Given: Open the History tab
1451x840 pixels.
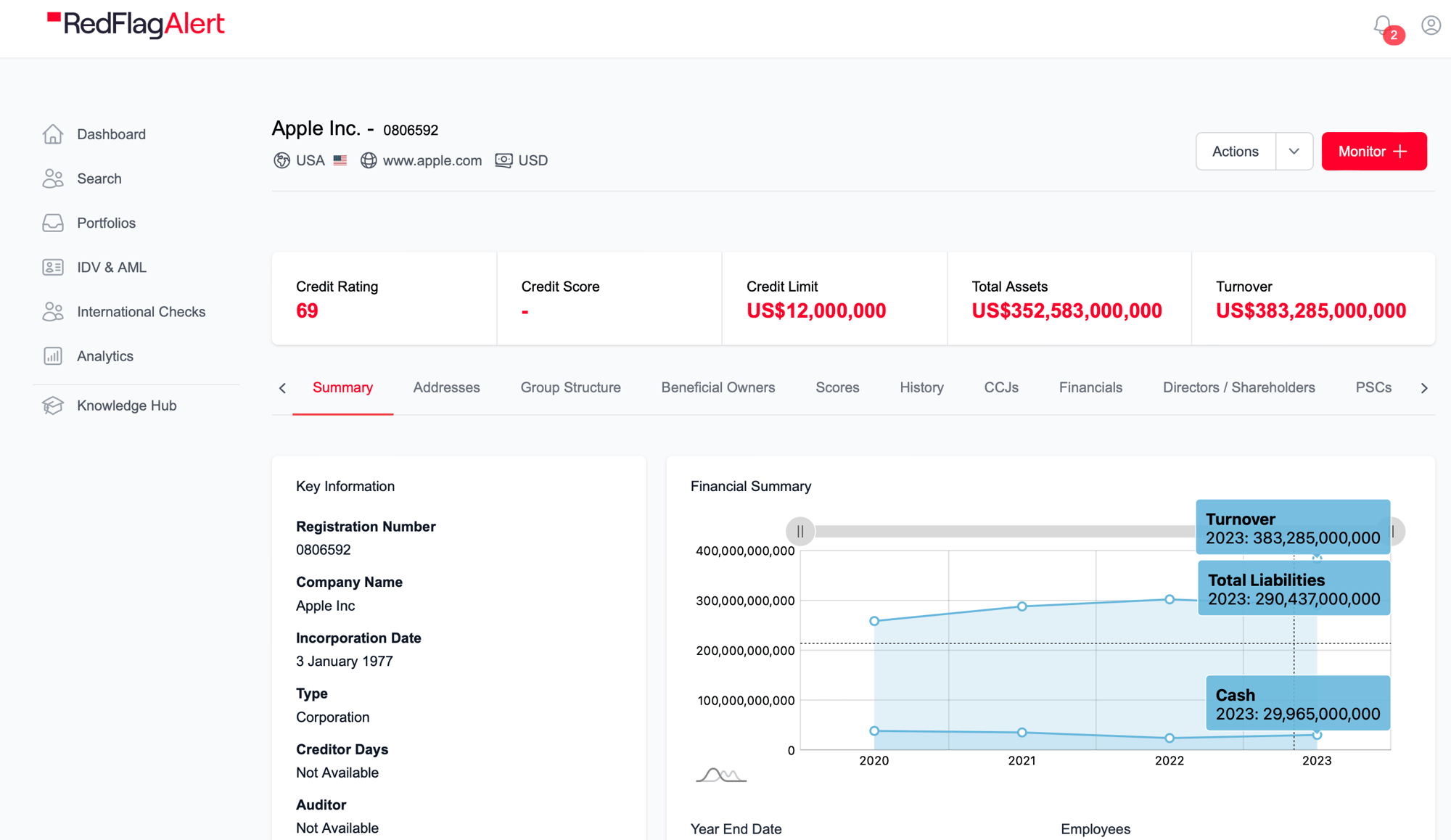Looking at the screenshot, I should click(921, 387).
